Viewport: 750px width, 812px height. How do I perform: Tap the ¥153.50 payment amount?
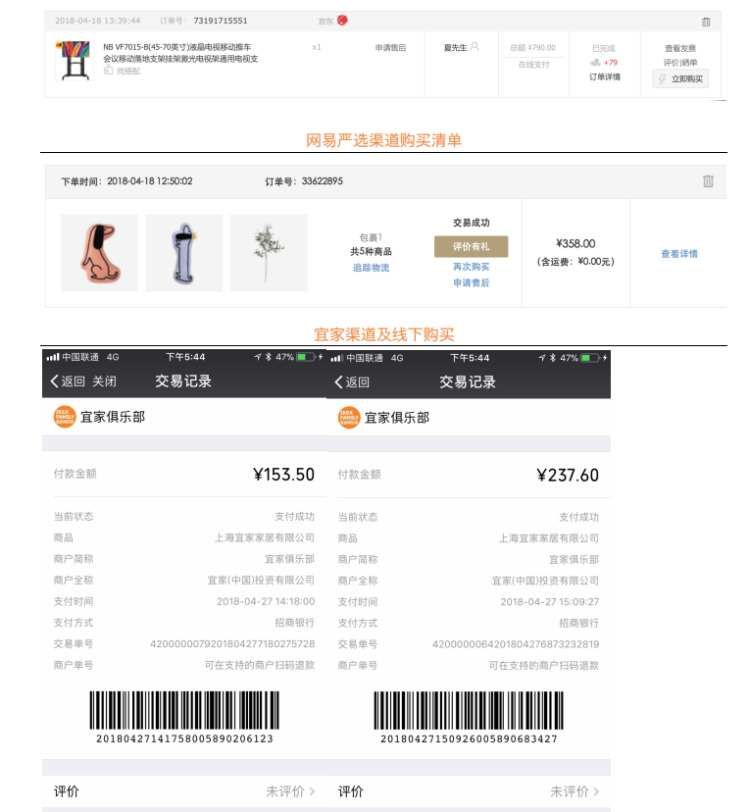coord(284,474)
